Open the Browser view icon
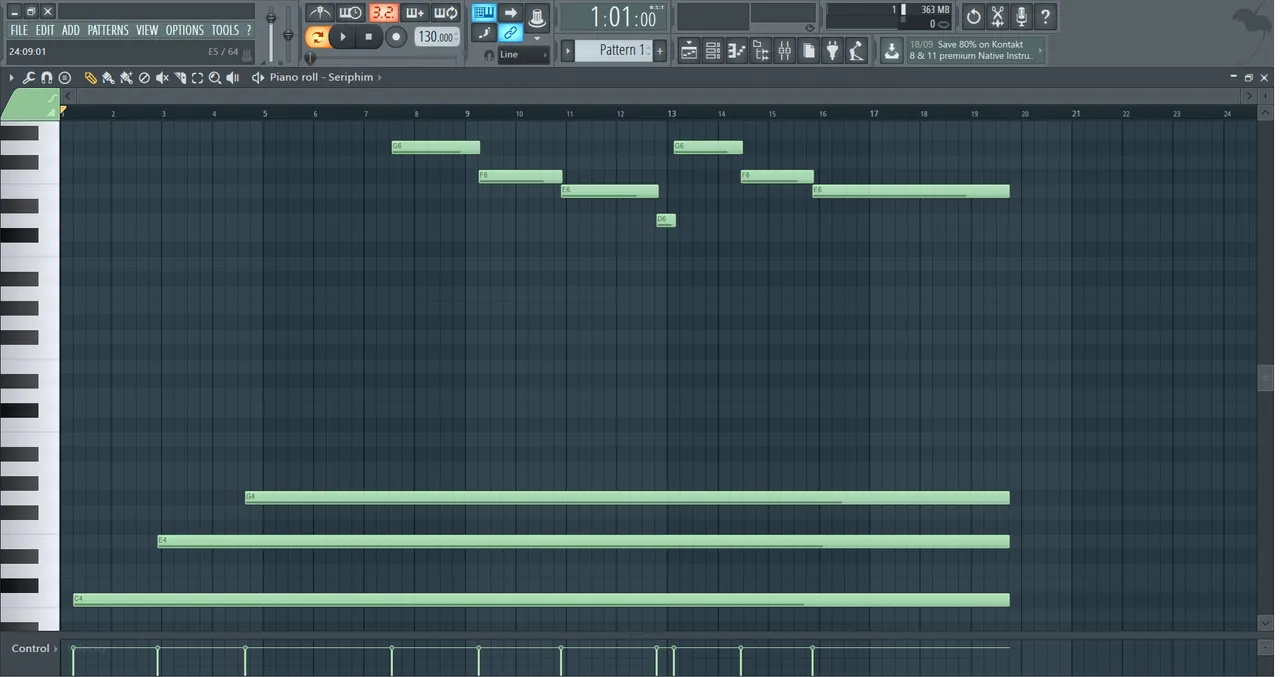This screenshot has height=677, width=1280. click(x=761, y=50)
